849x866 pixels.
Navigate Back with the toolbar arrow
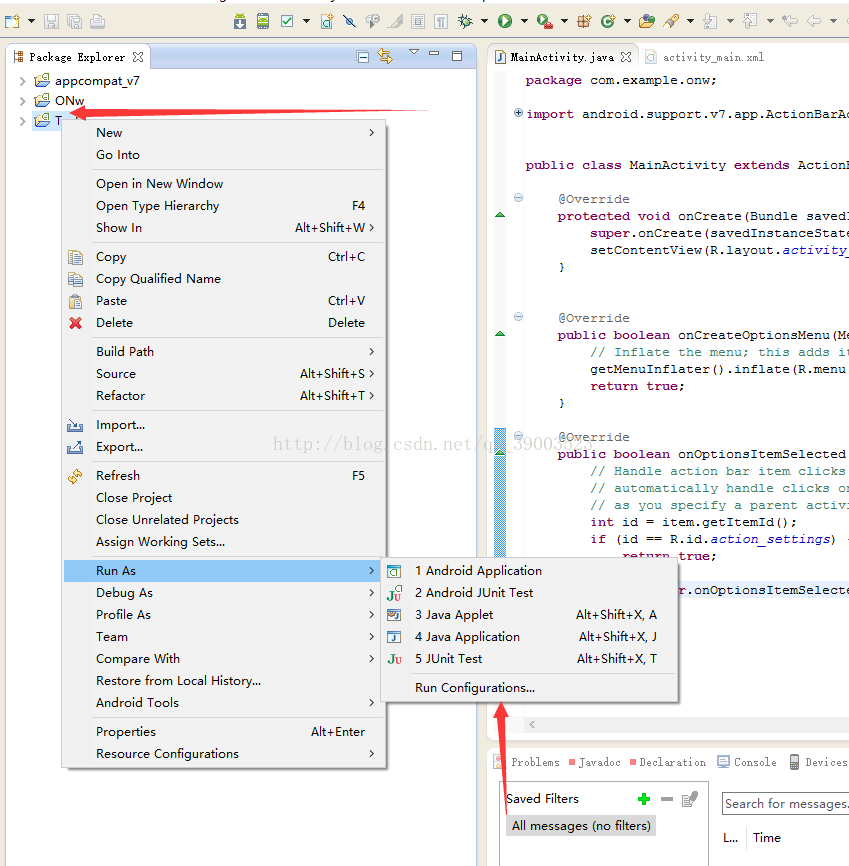coord(814,22)
